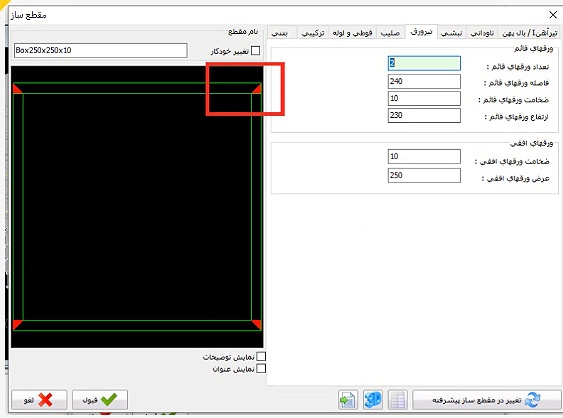Open the قوطی و لوله (box and pipe) tab
Image resolution: width=563 pixels, height=418 pixels.
352,33
